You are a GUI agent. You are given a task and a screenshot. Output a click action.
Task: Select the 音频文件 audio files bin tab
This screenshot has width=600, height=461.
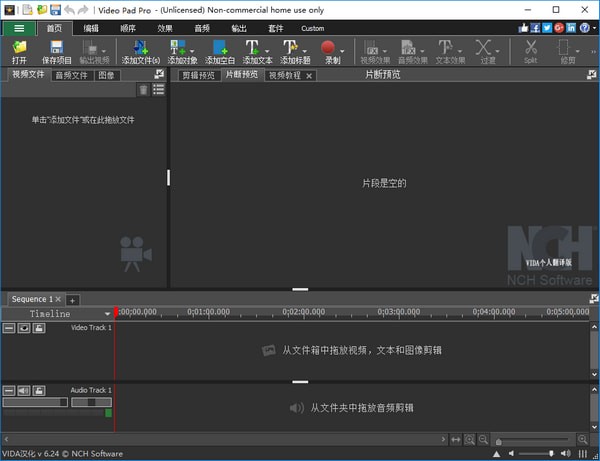pyautogui.click(x=72, y=75)
